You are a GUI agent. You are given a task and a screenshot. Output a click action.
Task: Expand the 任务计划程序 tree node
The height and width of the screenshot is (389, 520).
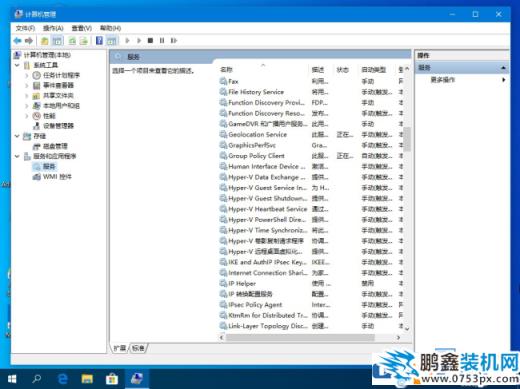pyautogui.click(x=27, y=75)
